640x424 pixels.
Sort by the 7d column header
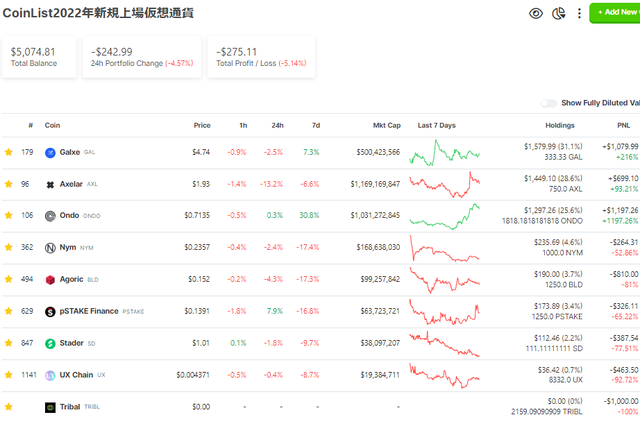[316, 125]
